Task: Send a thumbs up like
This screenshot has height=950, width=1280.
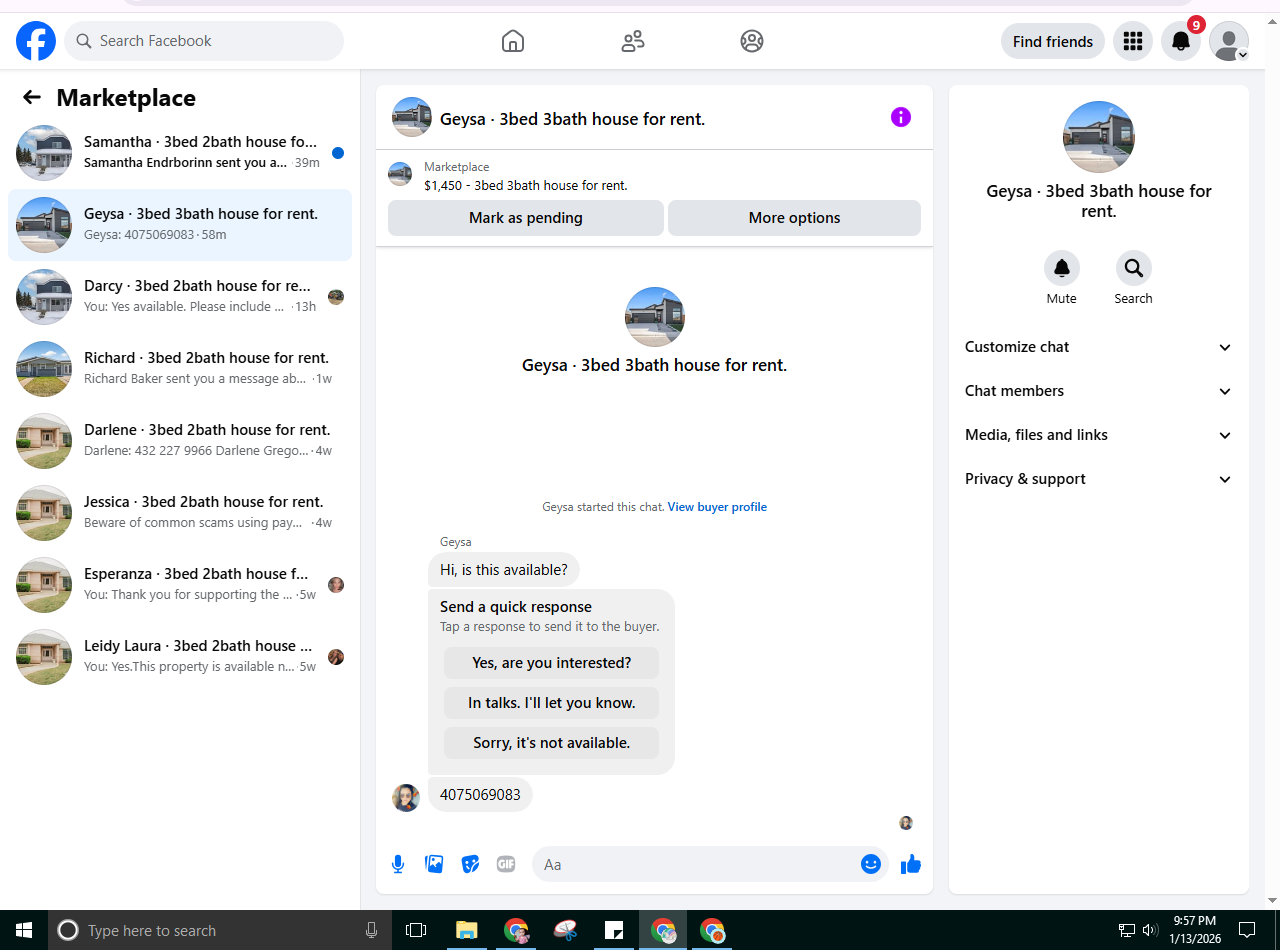Action: tap(910, 864)
